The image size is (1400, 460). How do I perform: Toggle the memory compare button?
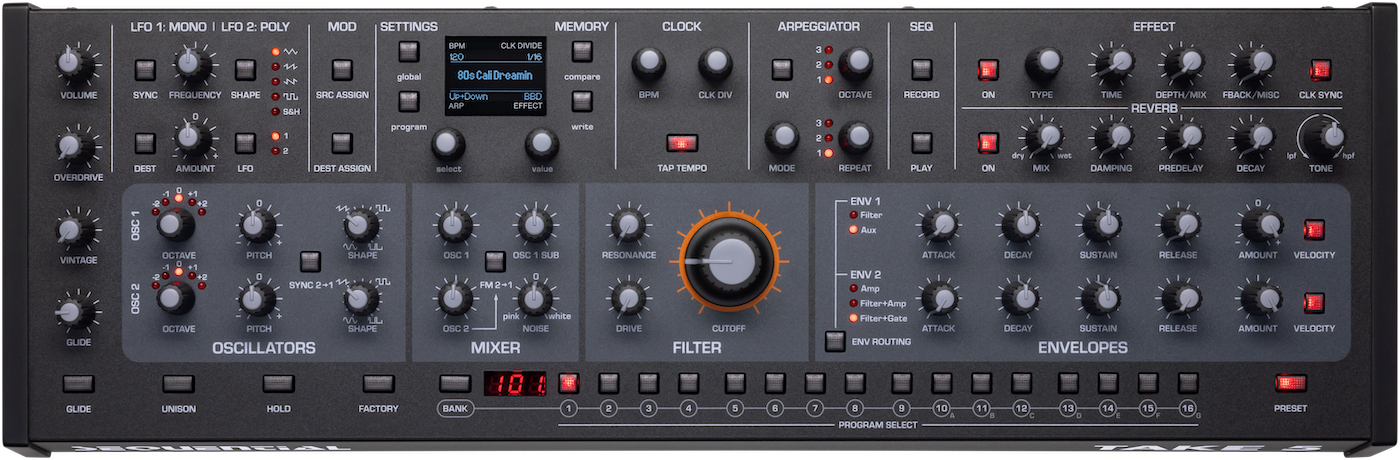582,51
